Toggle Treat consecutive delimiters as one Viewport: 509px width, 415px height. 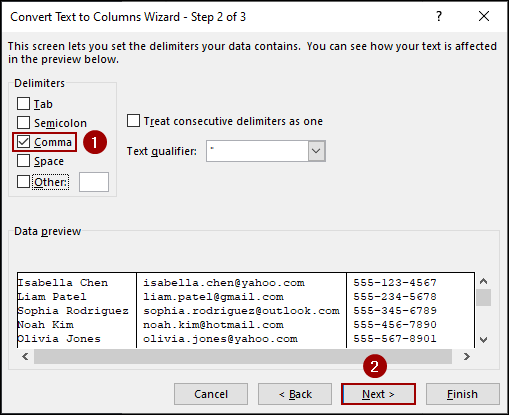(x=133, y=121)
